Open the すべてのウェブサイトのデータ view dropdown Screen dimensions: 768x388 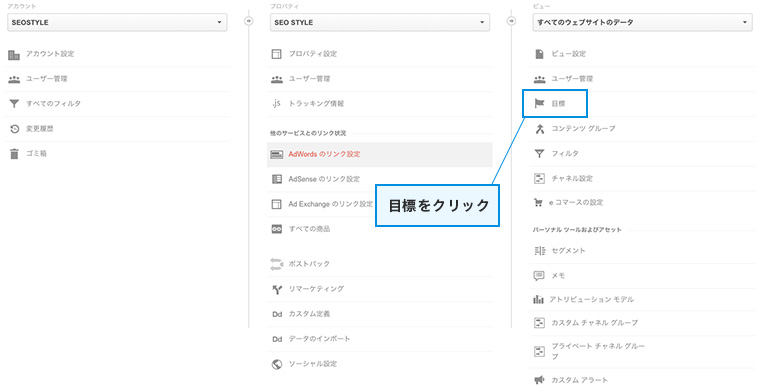coord(643,23)
